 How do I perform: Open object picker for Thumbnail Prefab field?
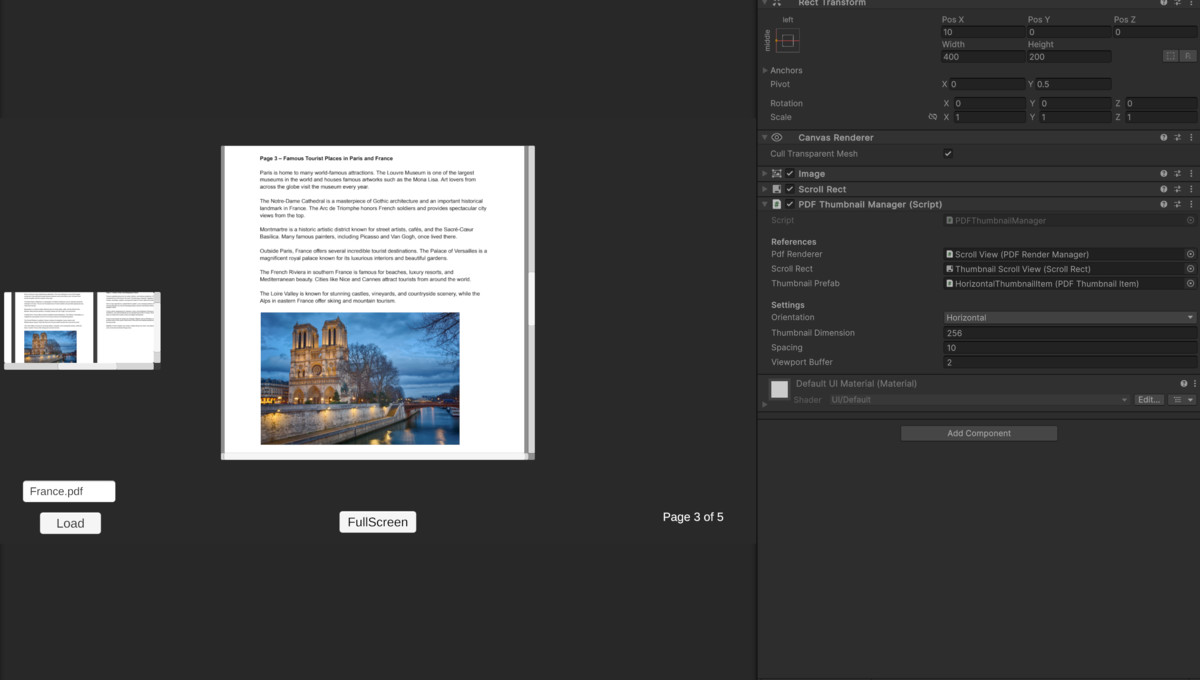(1190, 284)
